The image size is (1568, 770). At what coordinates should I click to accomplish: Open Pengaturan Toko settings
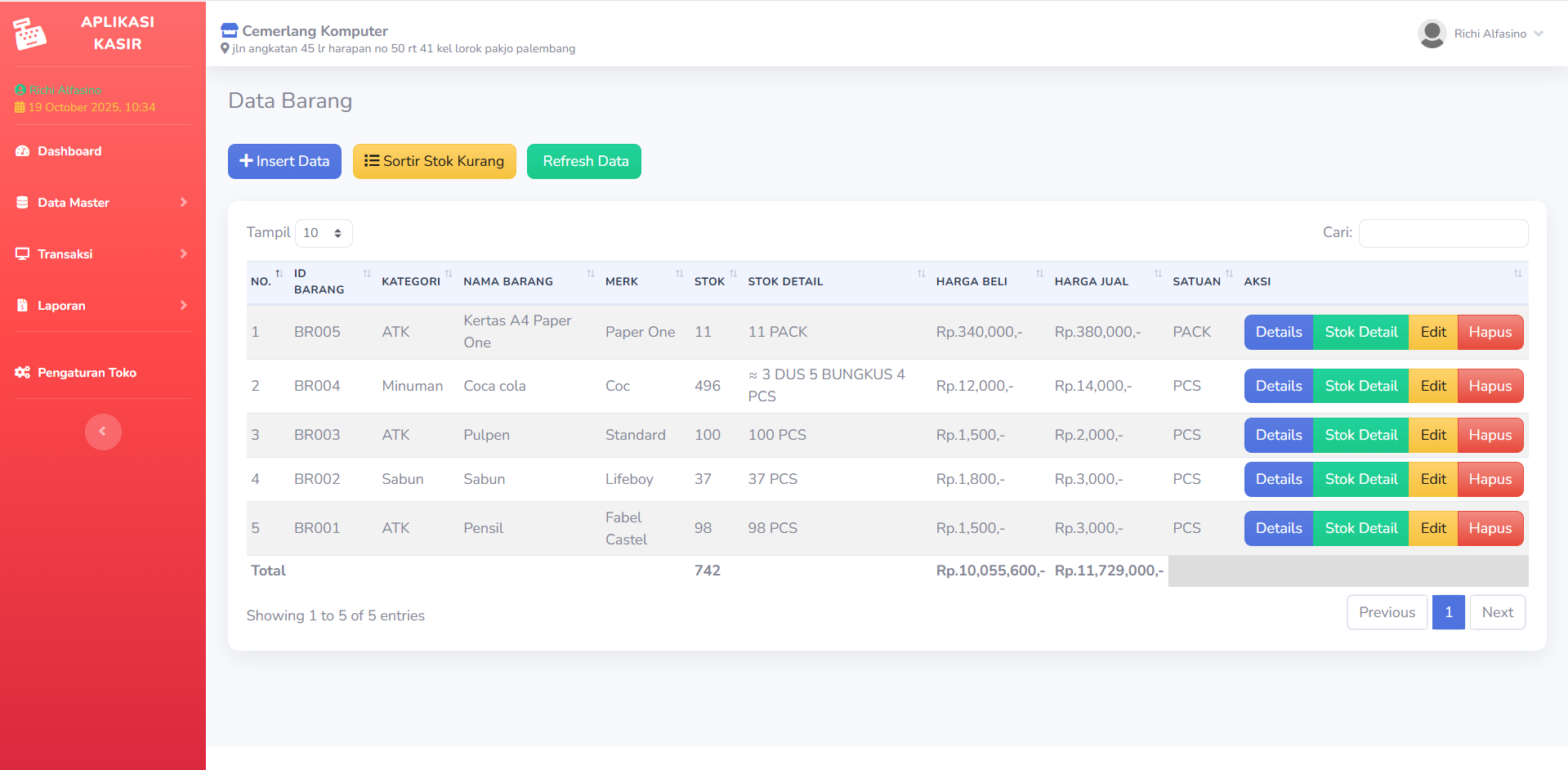pyautogui.click(x=87, y=373)
